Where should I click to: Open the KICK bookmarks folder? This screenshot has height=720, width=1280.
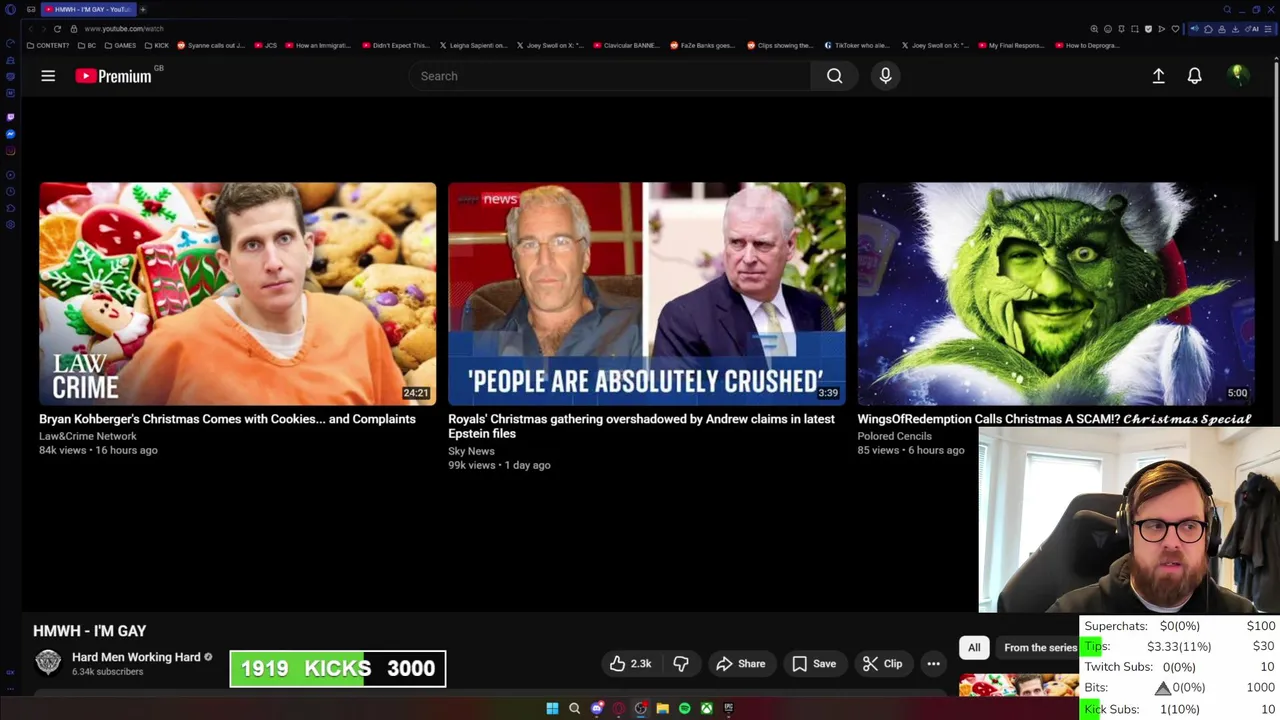[157, 45]
